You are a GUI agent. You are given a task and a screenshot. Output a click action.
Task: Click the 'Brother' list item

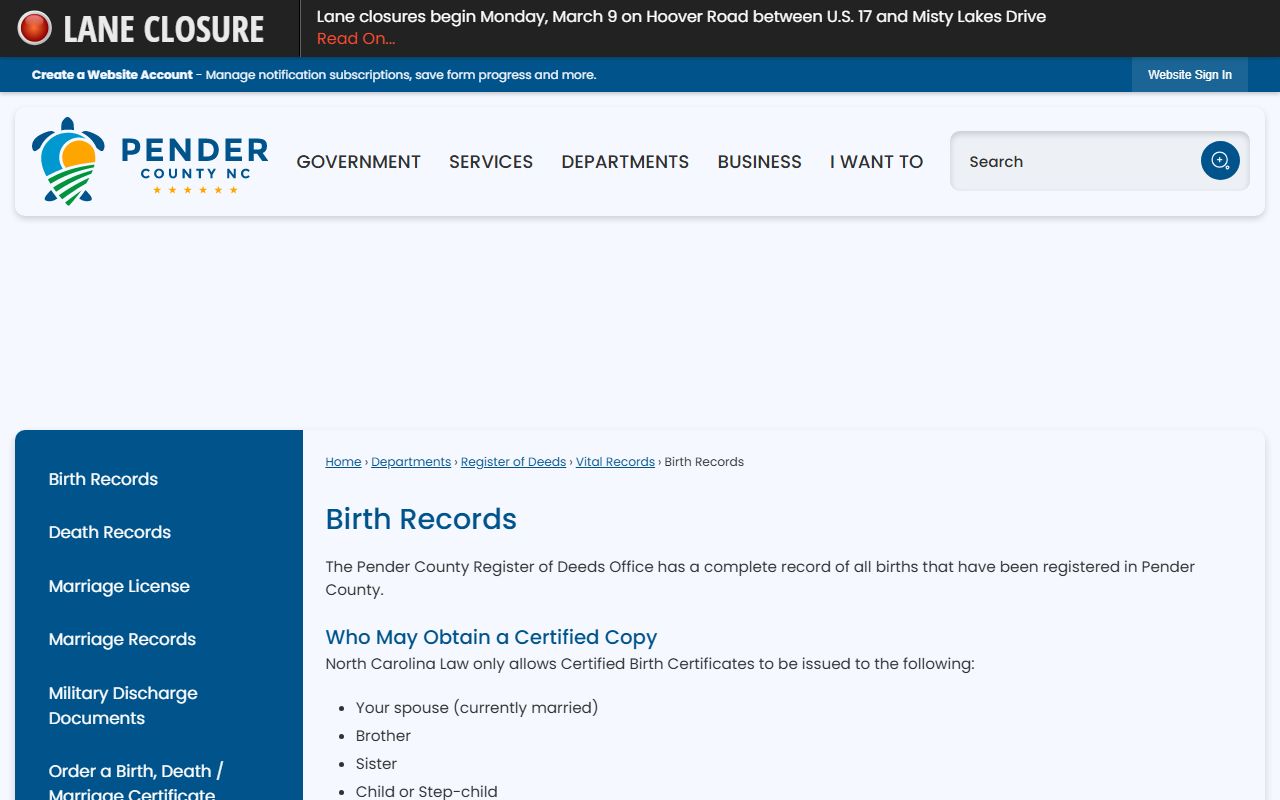click(383, 736)
